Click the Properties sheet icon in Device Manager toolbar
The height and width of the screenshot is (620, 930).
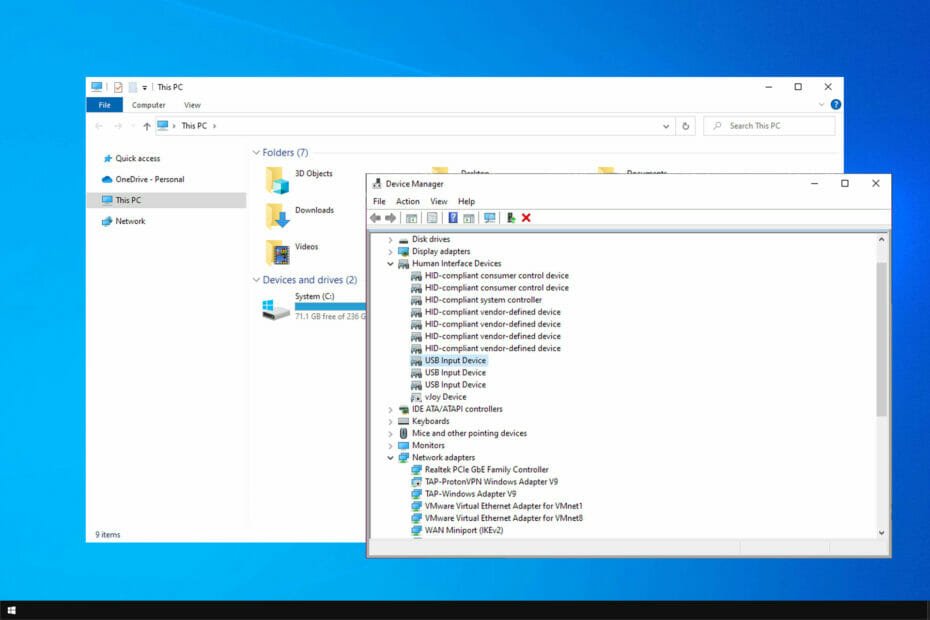click(432, 218)
